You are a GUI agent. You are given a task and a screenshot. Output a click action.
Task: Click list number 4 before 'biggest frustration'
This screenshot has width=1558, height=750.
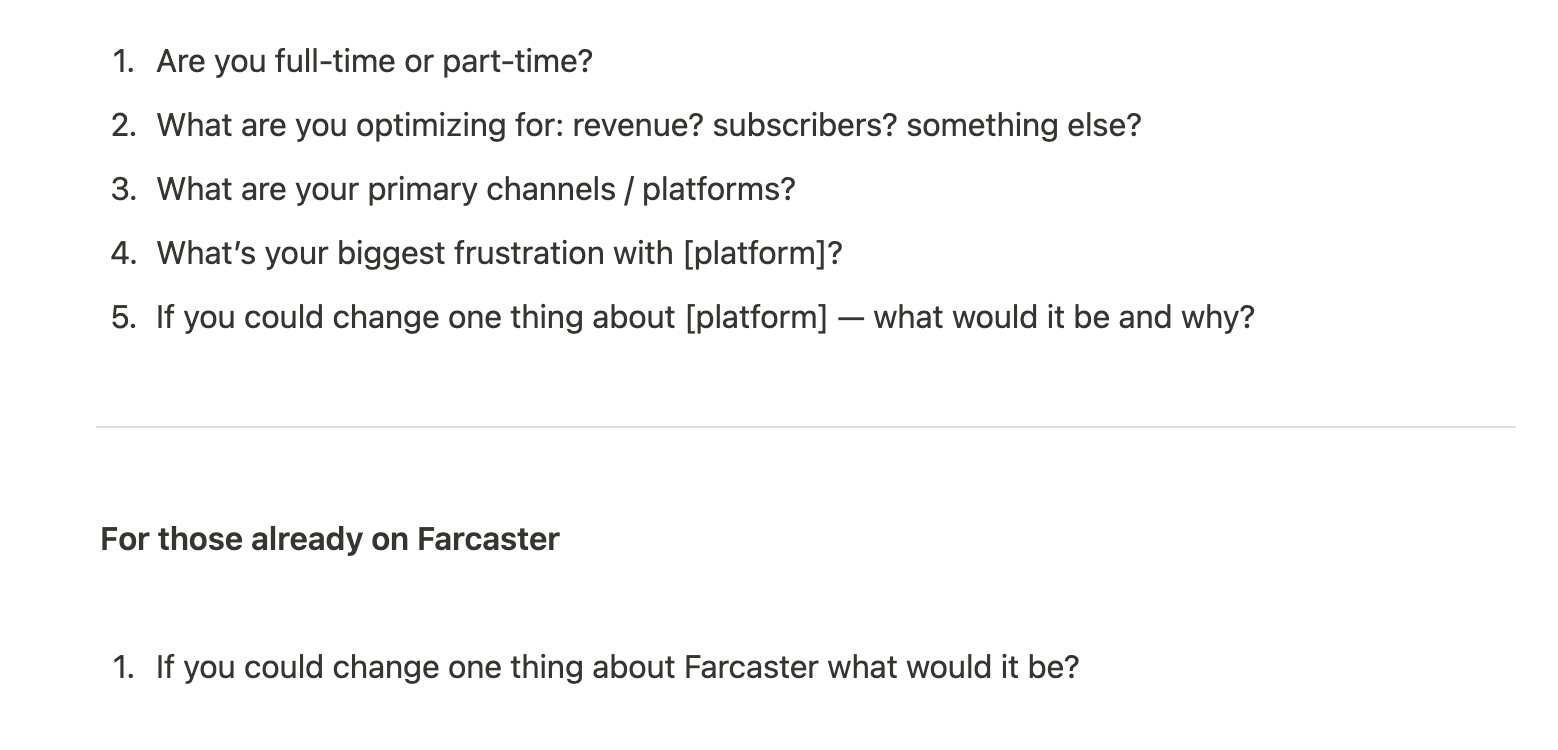coord(122,254)
